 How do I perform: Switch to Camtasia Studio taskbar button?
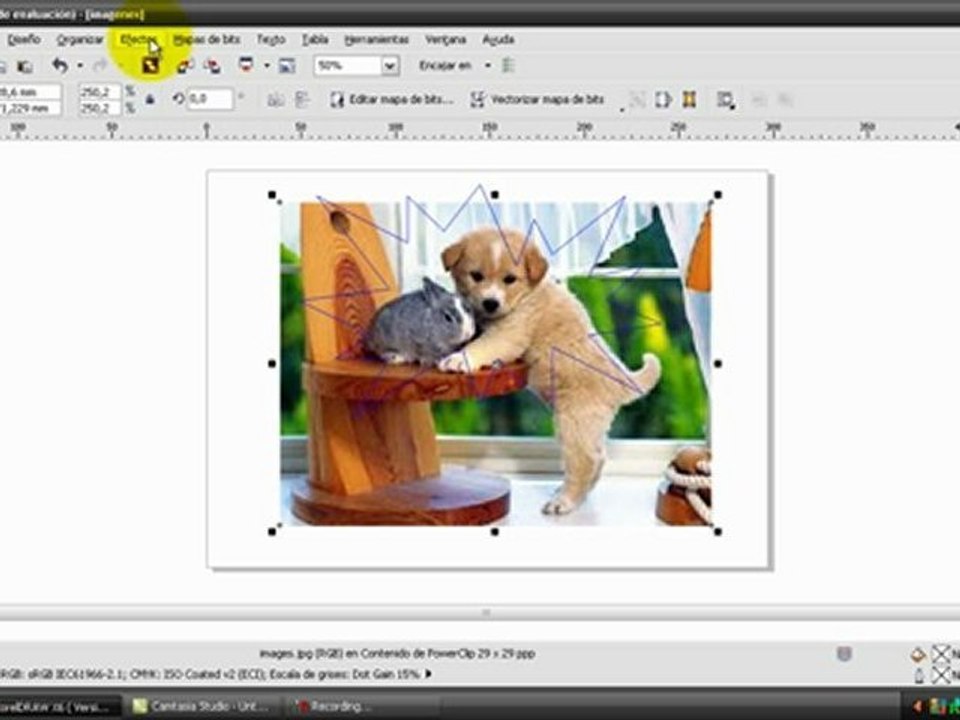(206, 707)
